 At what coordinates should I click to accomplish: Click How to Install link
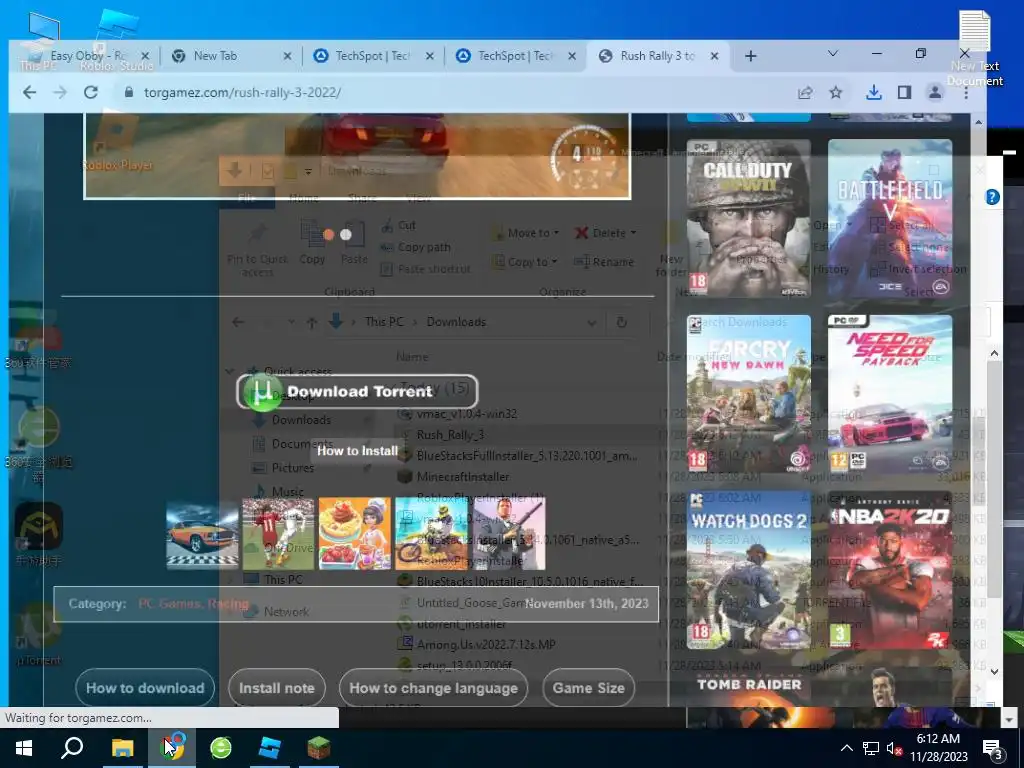pyautogui.click(x=357, y=451)
